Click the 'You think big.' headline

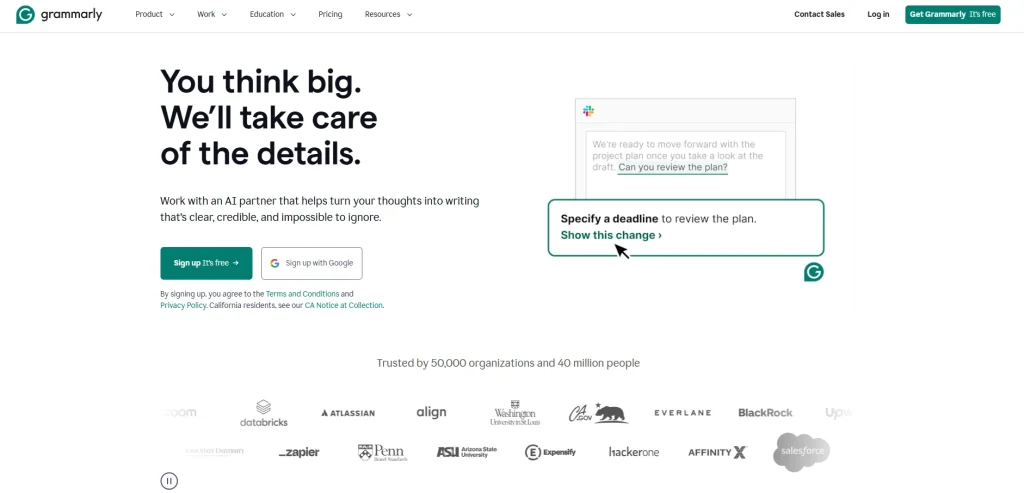(261, 82)
